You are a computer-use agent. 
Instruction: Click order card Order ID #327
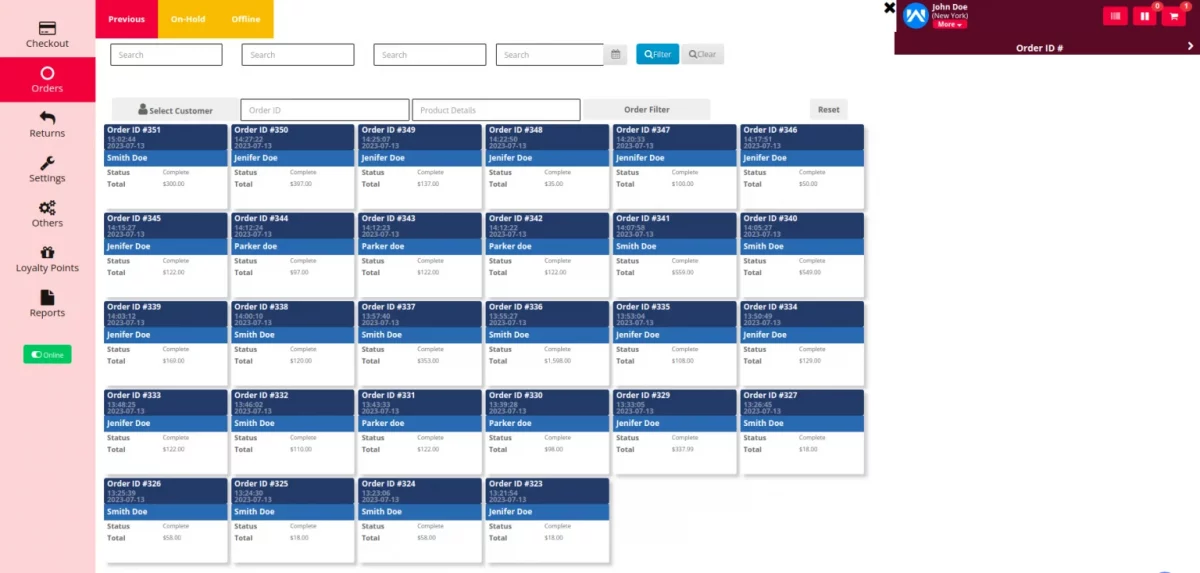pyautogui.click(x=802, y=431)
